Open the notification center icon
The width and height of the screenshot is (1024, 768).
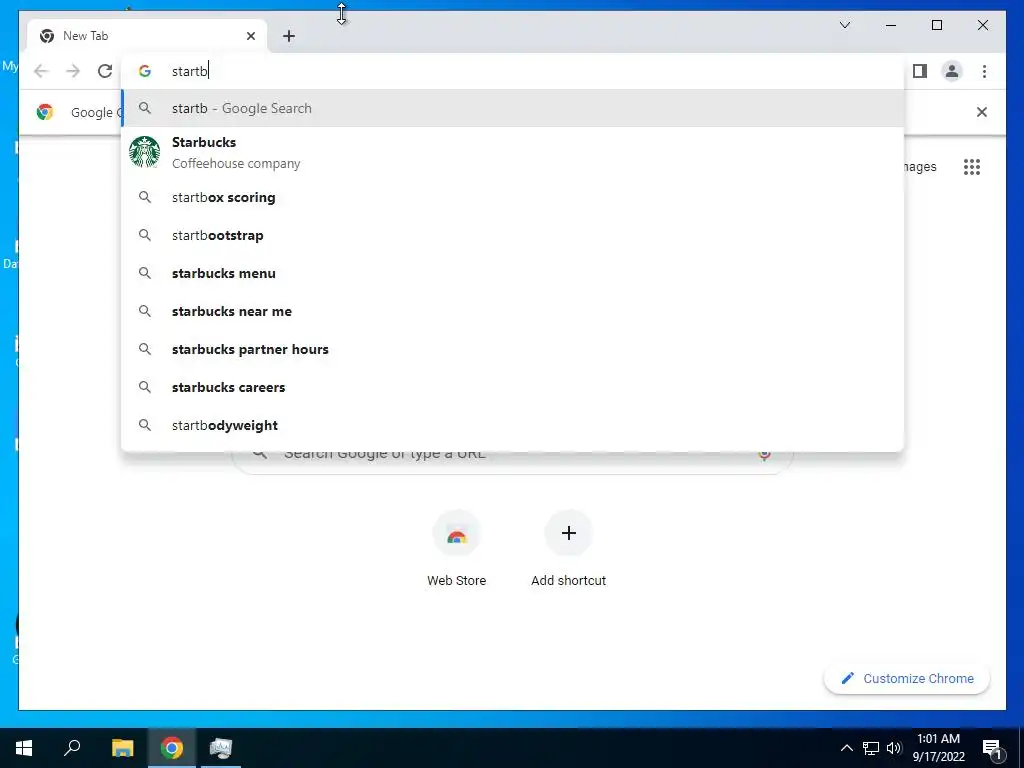tap(992, 748)
